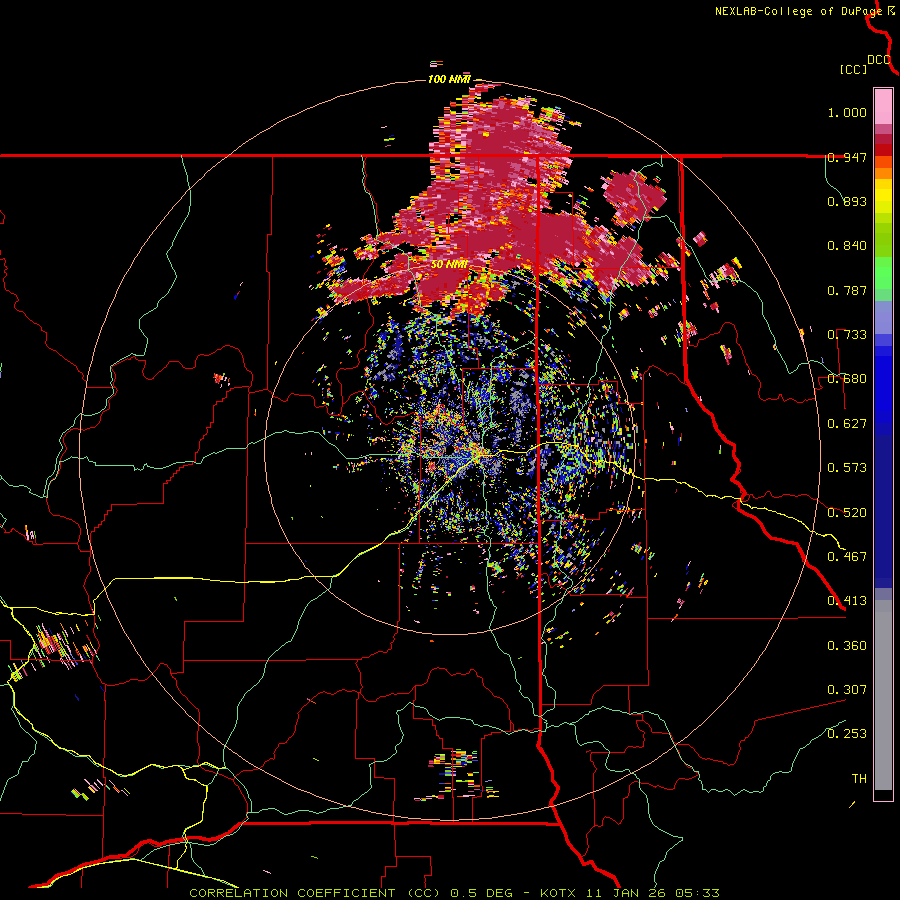Select the 0.627 legend value
900x900 pixels.
pos(847,424)
